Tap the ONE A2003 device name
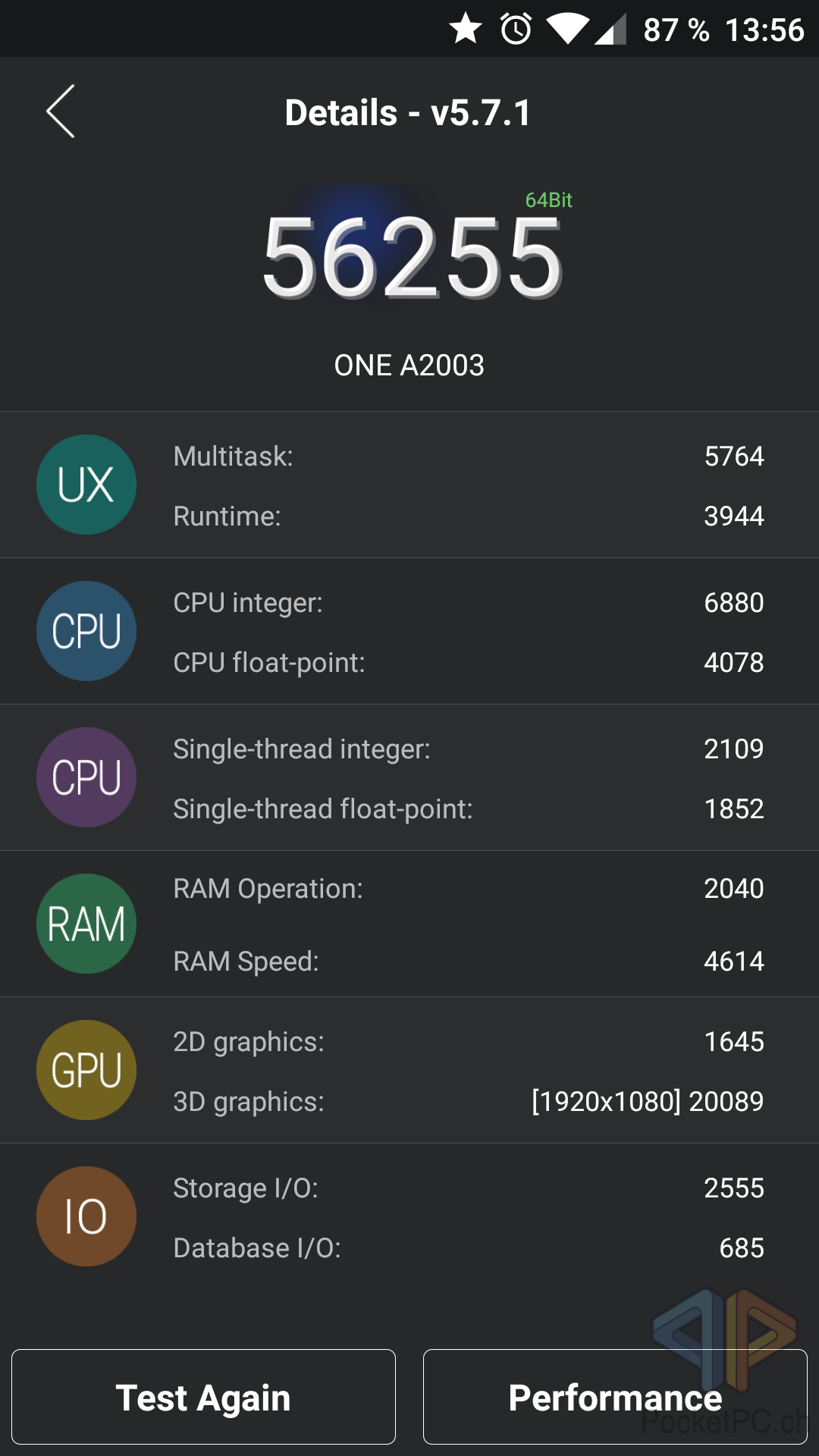This screenshot has height=1456, width=819. point(409,366)
